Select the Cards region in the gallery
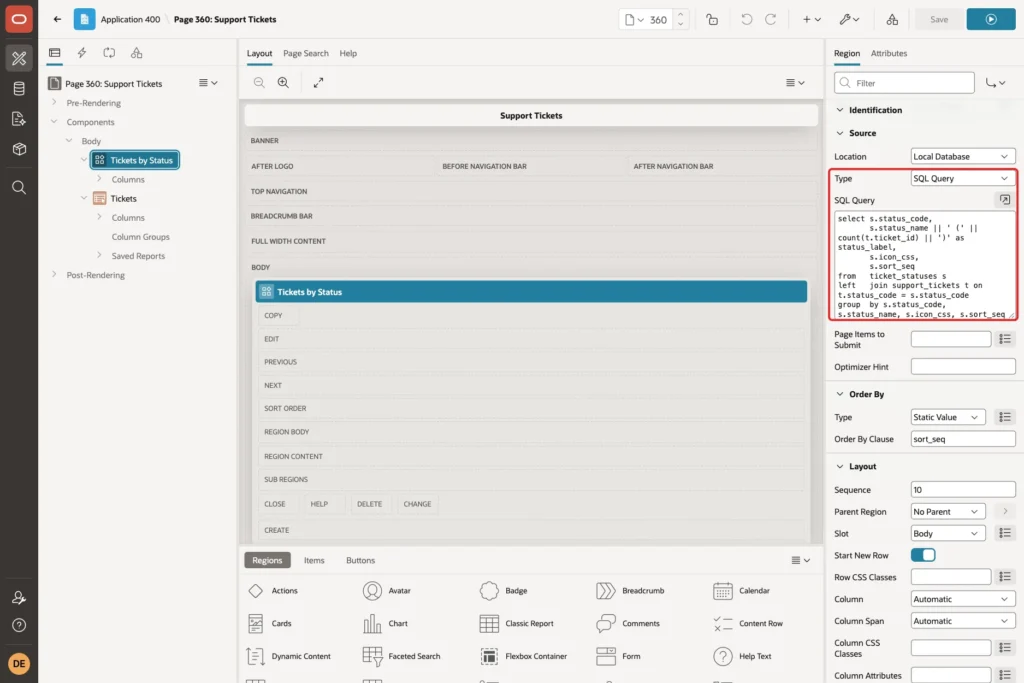1024x683 pixels. pos(270,624)
